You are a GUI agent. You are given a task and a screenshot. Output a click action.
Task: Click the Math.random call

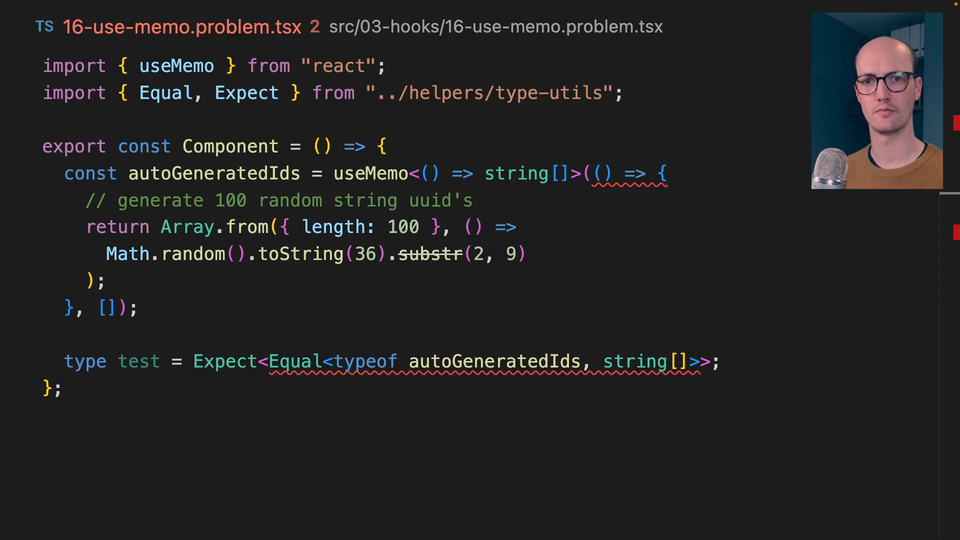[x=176, y=254]
